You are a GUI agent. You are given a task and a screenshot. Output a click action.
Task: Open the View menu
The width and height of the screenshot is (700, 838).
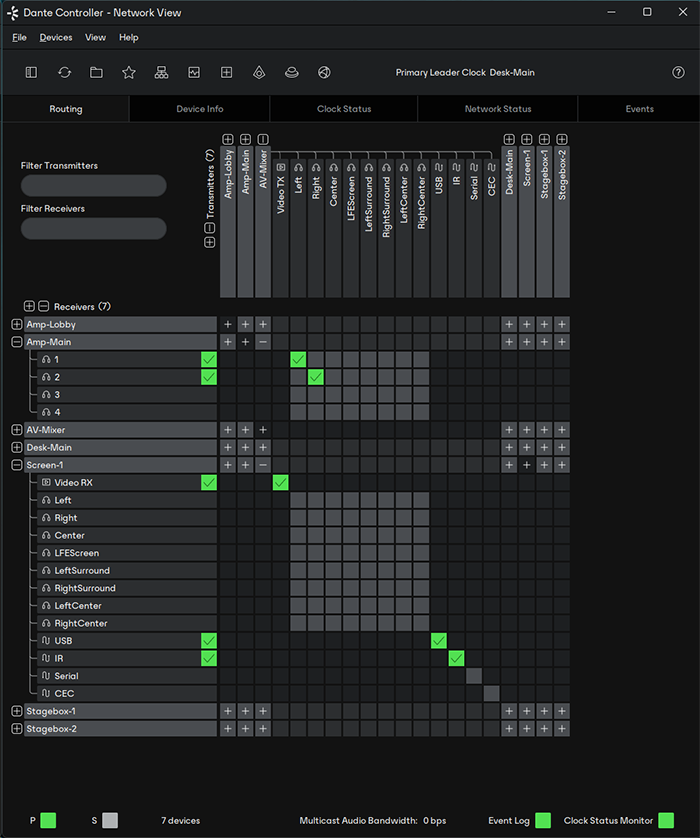point(95,37)
